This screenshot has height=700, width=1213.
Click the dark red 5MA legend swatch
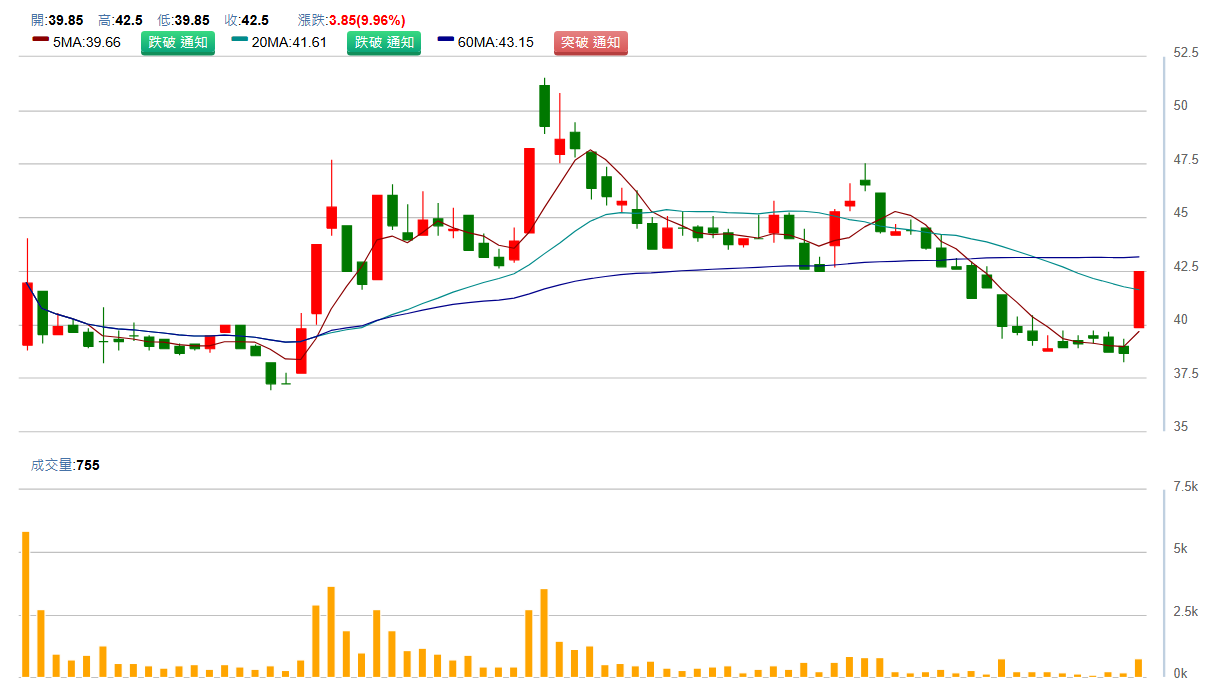(x=40, y=39)
